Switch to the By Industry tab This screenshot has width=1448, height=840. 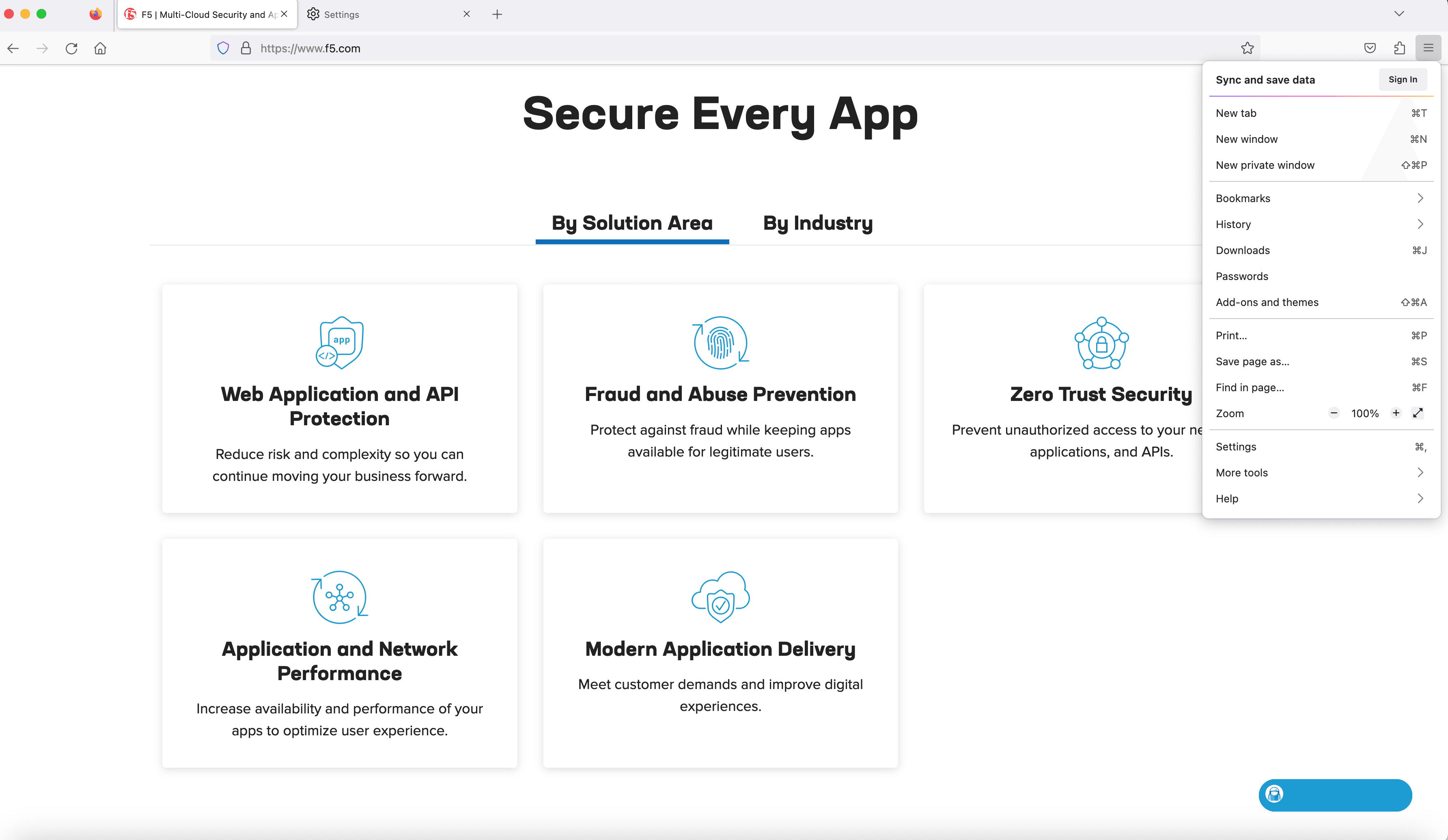coord(818,223)
